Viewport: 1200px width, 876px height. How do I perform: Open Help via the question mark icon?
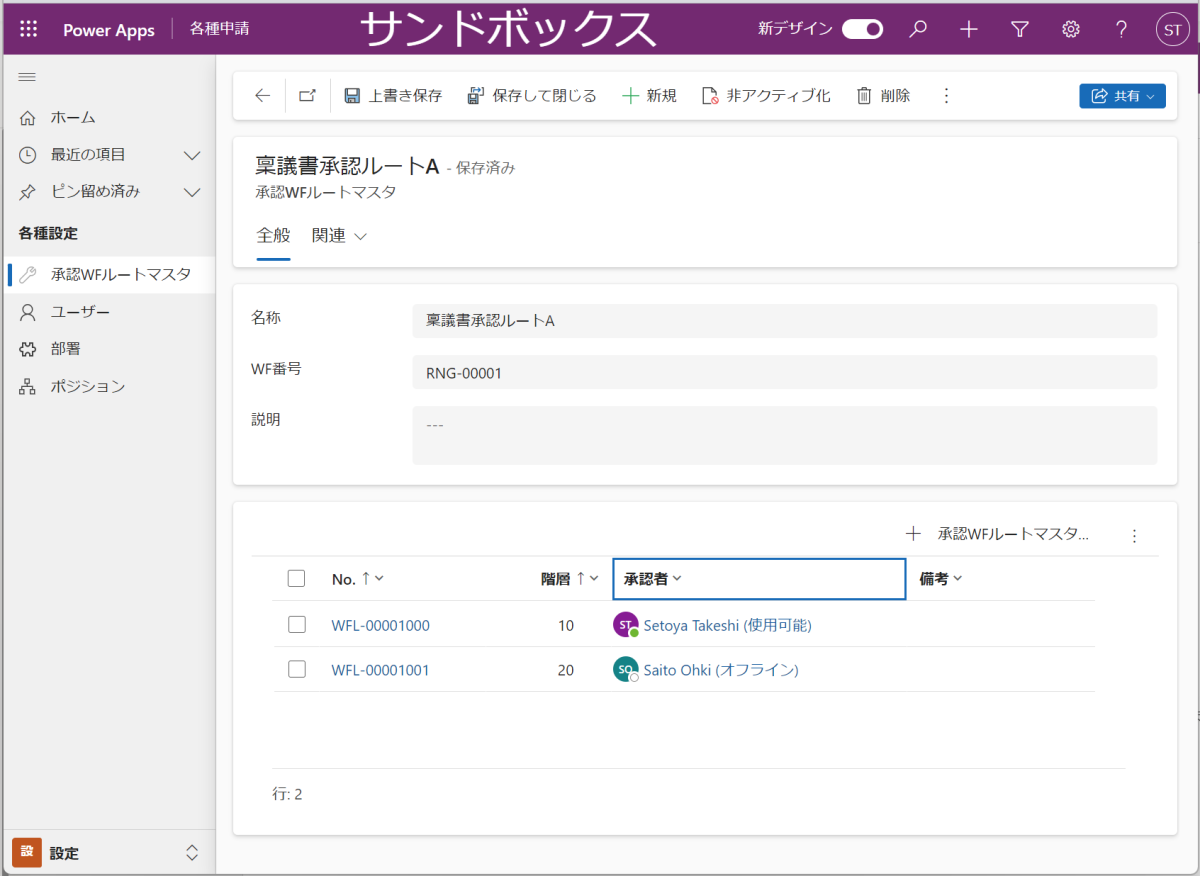1121,29
